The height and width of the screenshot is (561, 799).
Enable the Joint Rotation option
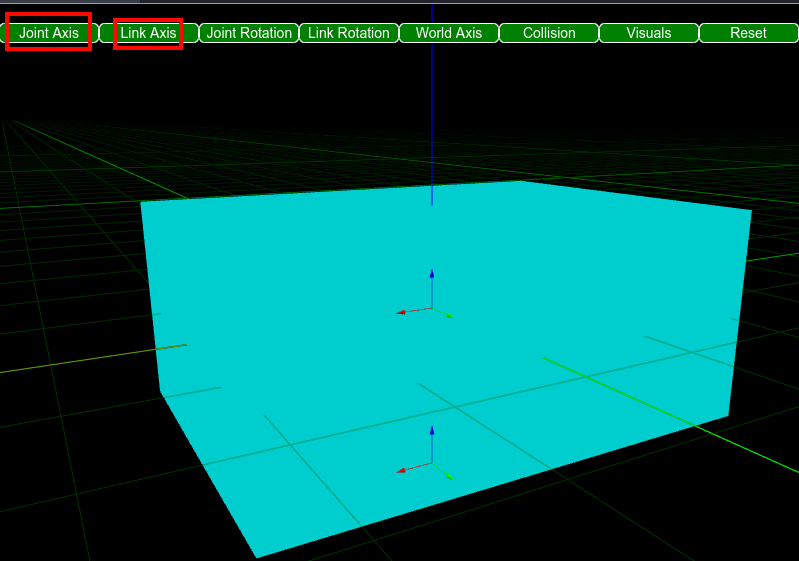[x=249, y=33]
